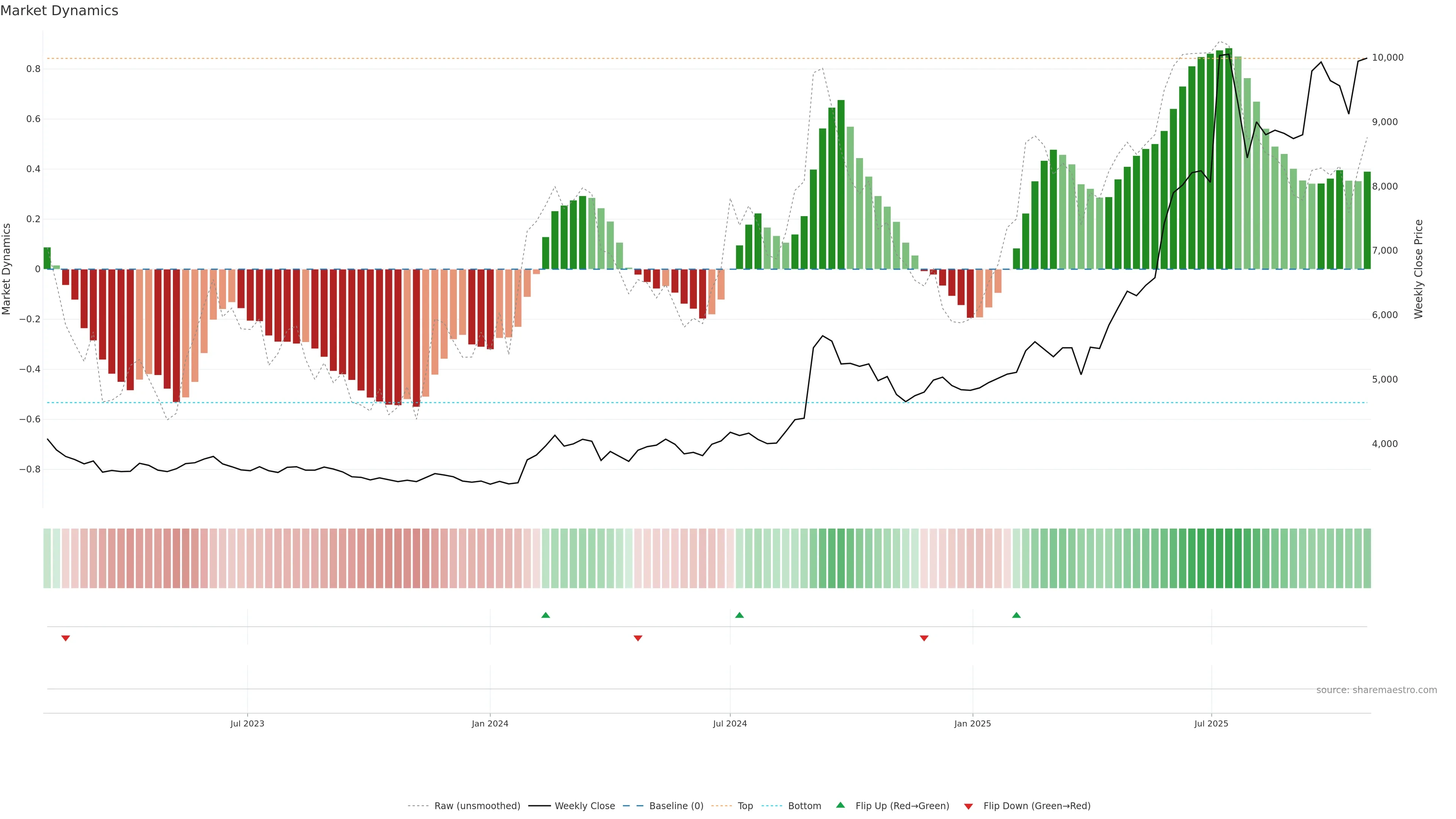This screenshot has height=819, width=1456.
Task: Toggle the Bottom legend entry
Action: pos(804,806)
